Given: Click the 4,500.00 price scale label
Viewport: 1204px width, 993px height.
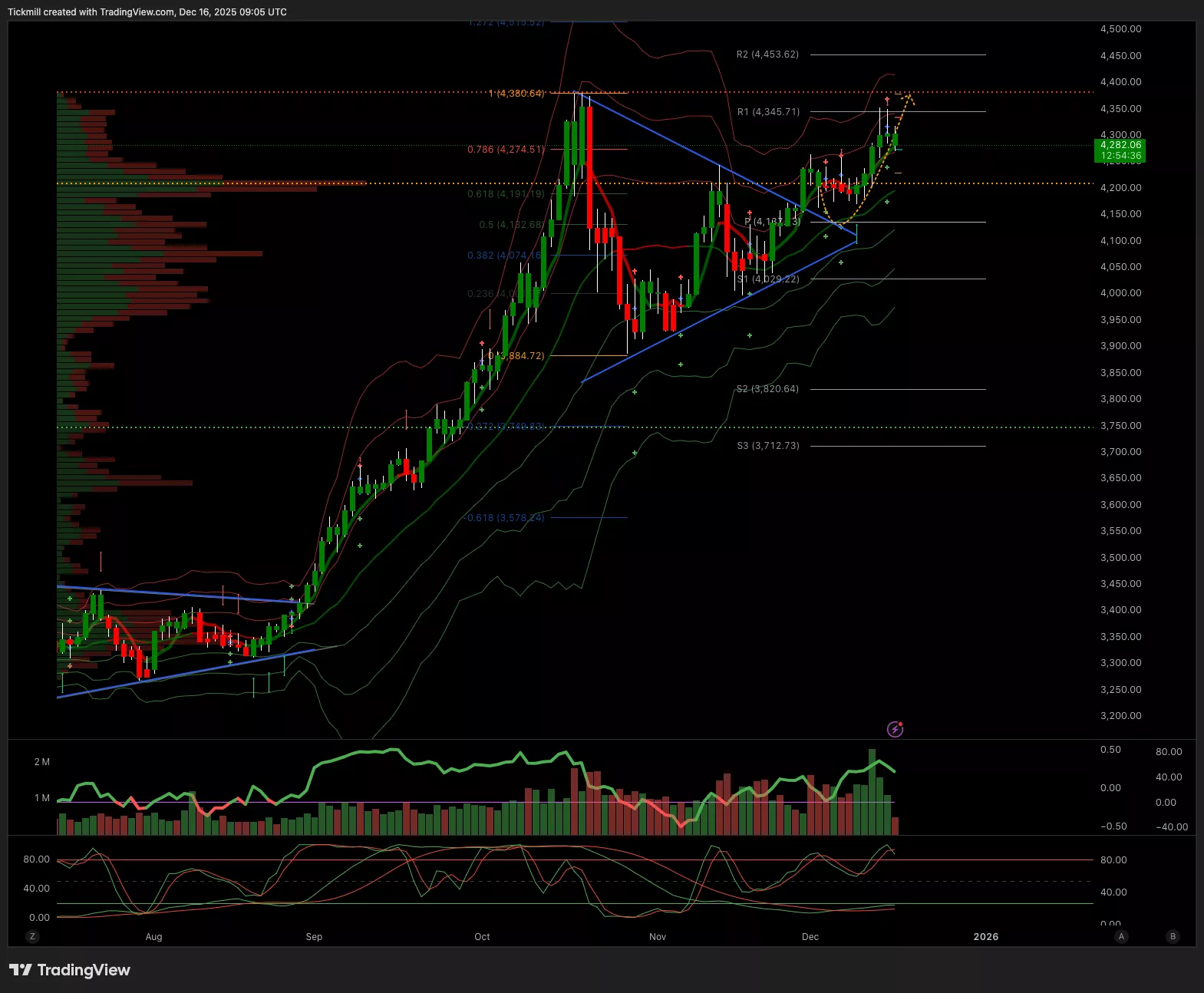Looking at the screenshot, I should tap(1120, 29).
